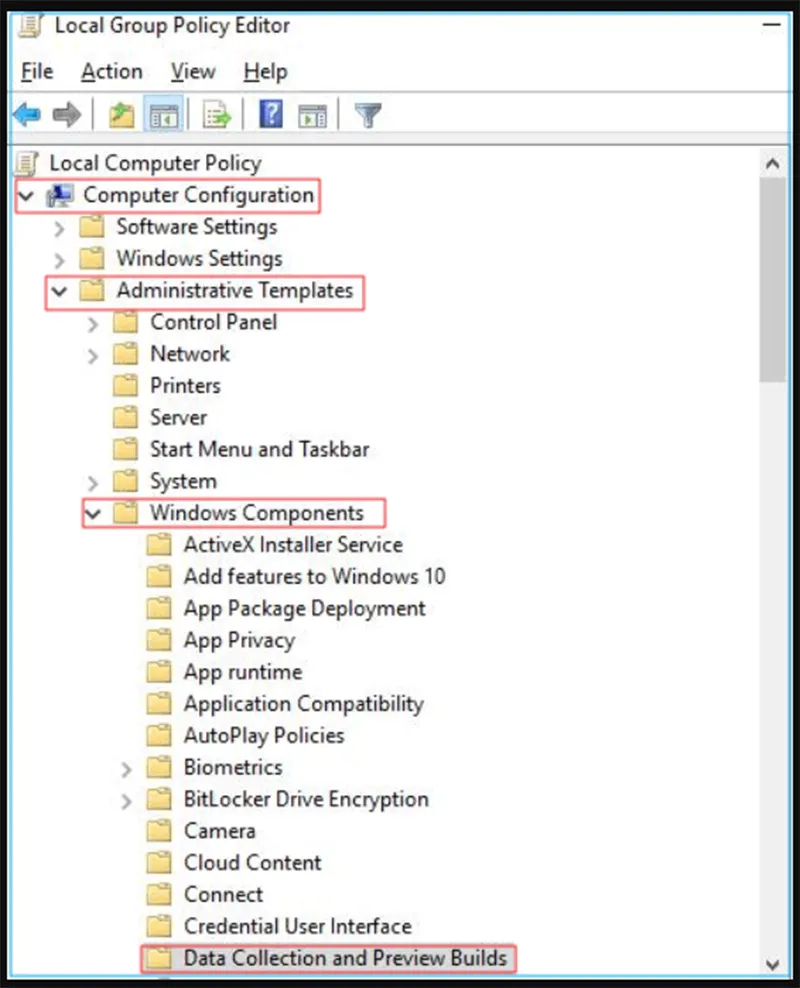
Task: Click the Local Computer Policy scroll icon
Action: 27,163
